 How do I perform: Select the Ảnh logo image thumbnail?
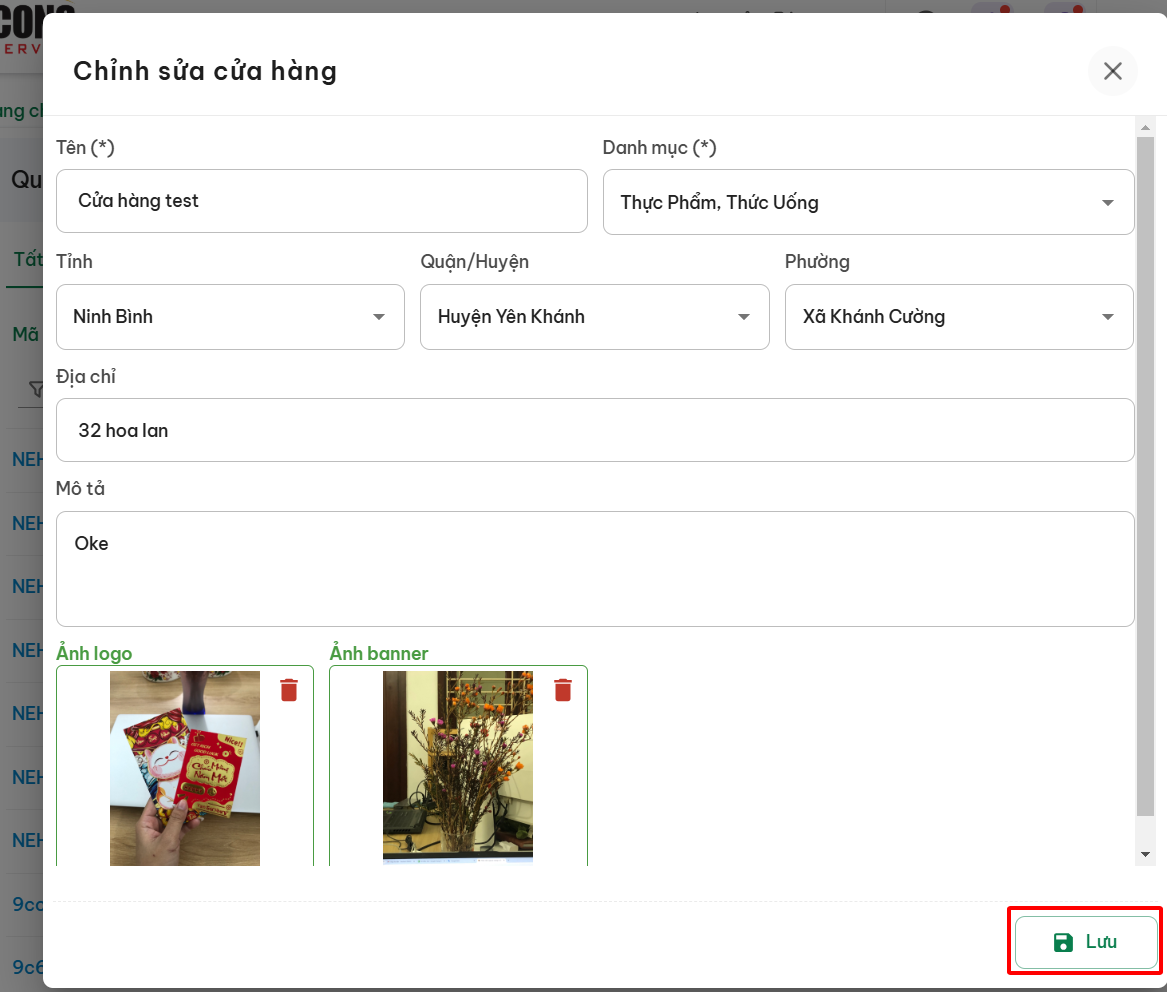[185, 767]
